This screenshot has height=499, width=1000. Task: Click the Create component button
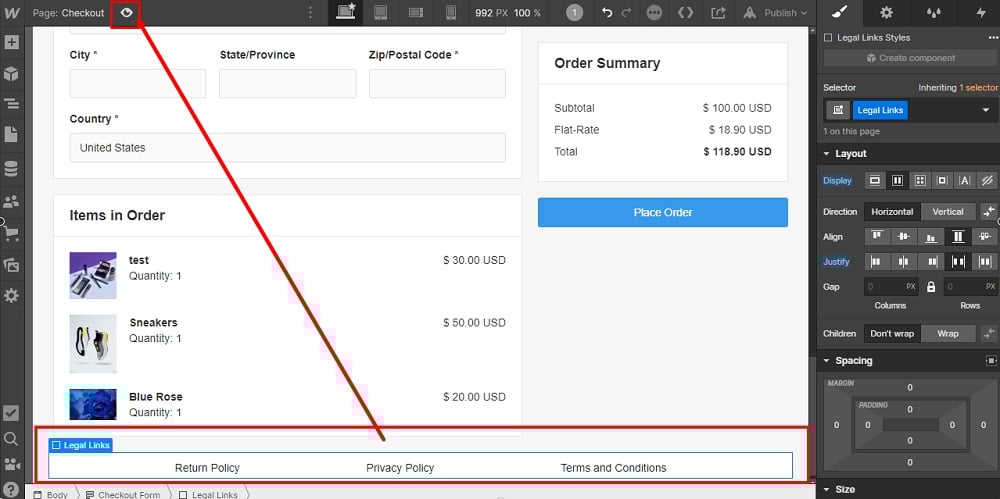[910, 58]
